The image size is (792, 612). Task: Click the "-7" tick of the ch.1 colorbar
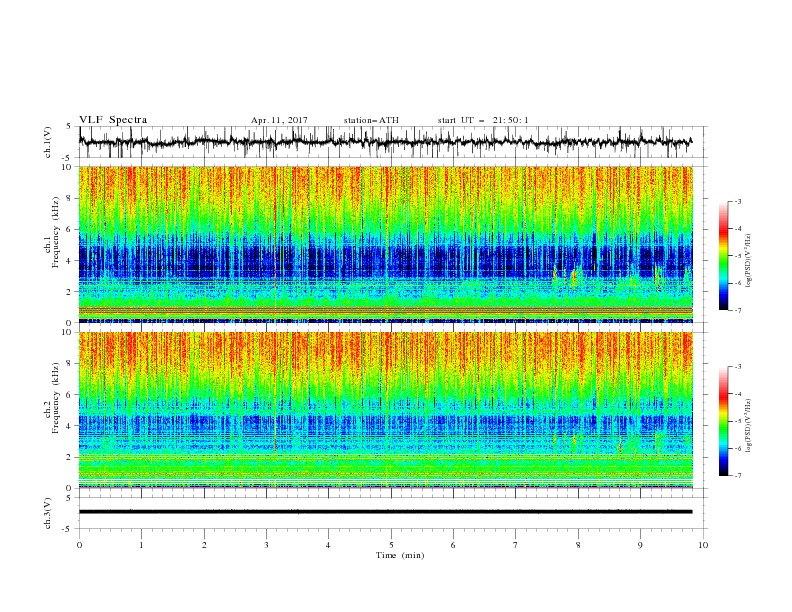tap(737, 310)
